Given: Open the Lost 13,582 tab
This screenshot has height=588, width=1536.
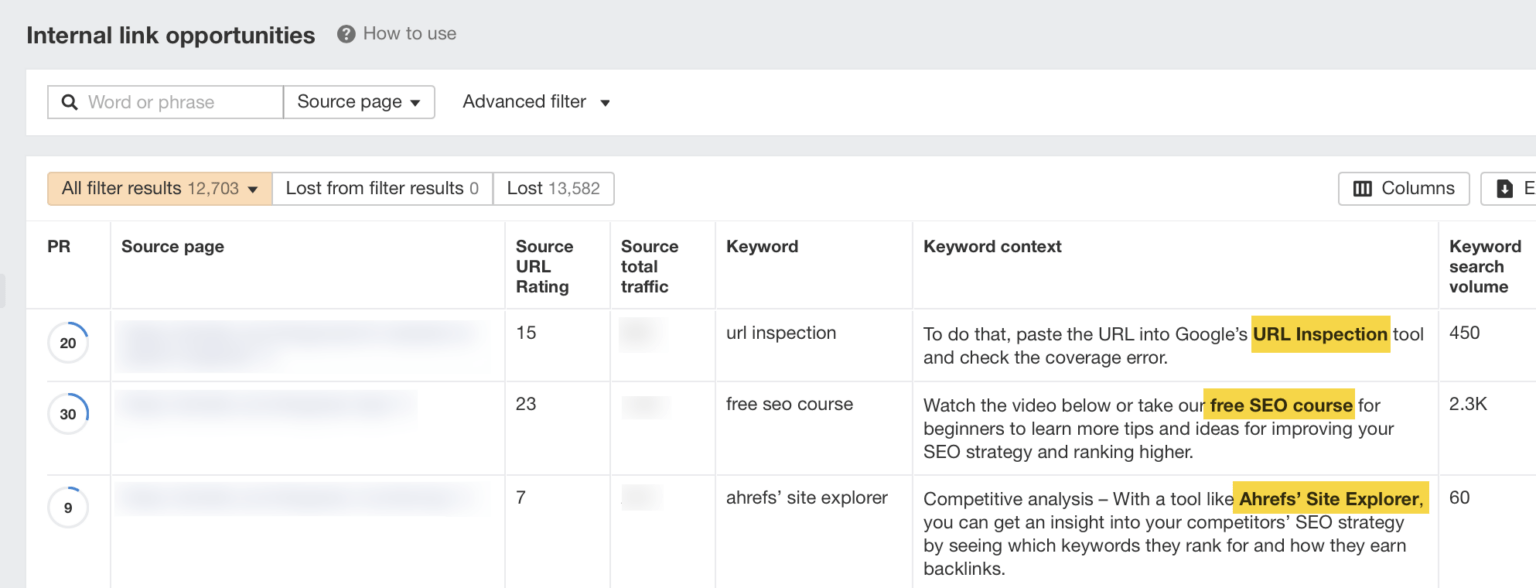Looking at the screenshot, I should coord(553,188).
